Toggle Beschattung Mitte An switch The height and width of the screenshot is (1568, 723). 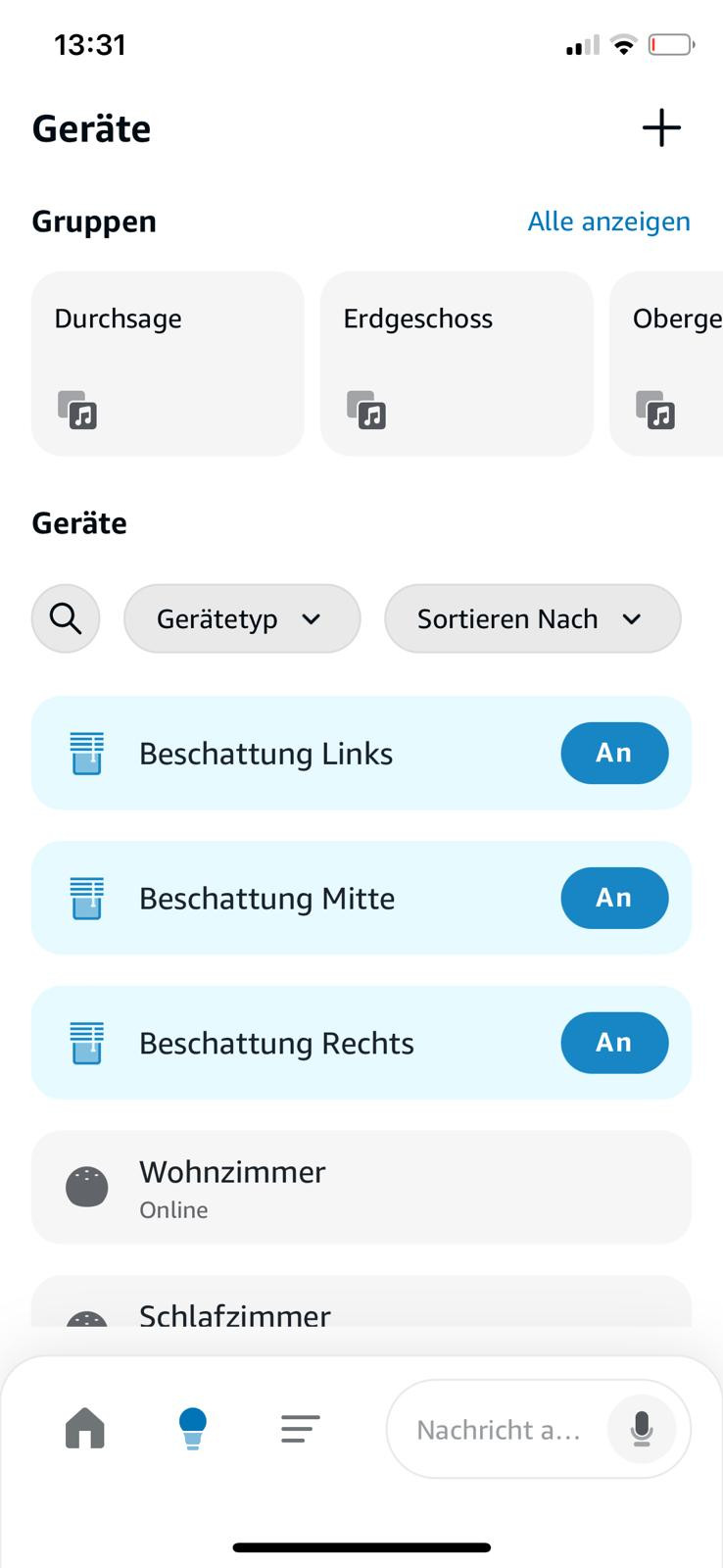614,898
